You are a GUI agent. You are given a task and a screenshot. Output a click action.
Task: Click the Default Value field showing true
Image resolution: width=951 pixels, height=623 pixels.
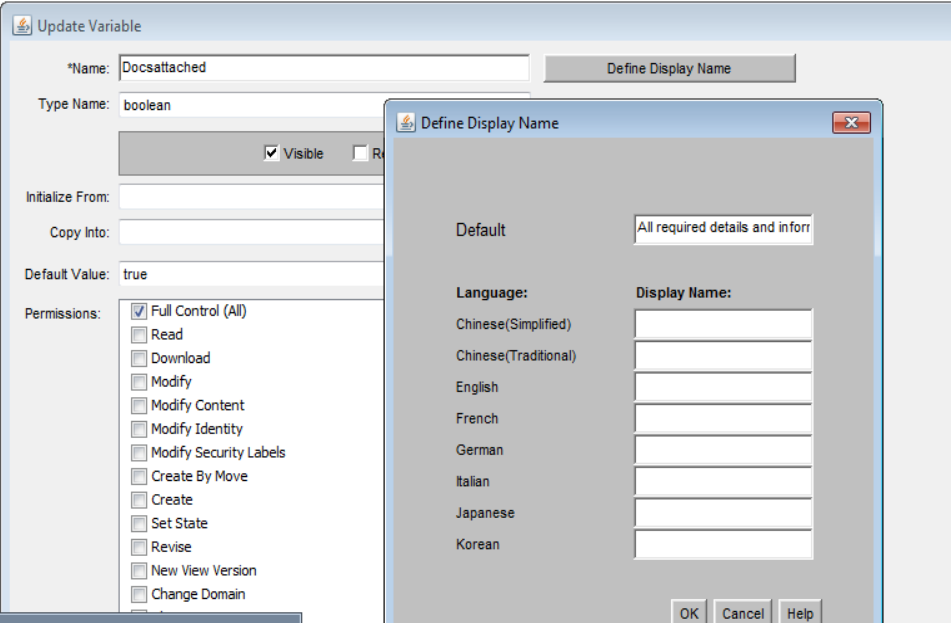[250, 274]
